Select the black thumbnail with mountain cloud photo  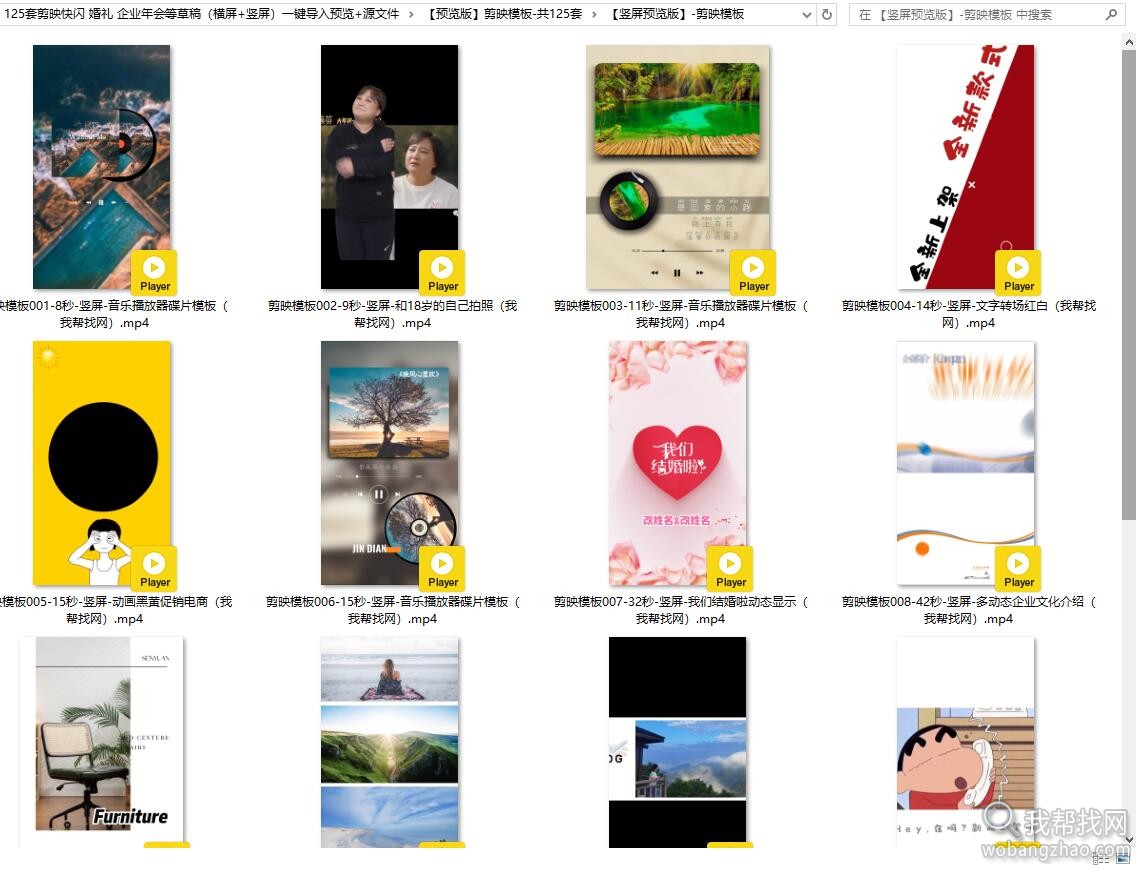coord(677,741)
